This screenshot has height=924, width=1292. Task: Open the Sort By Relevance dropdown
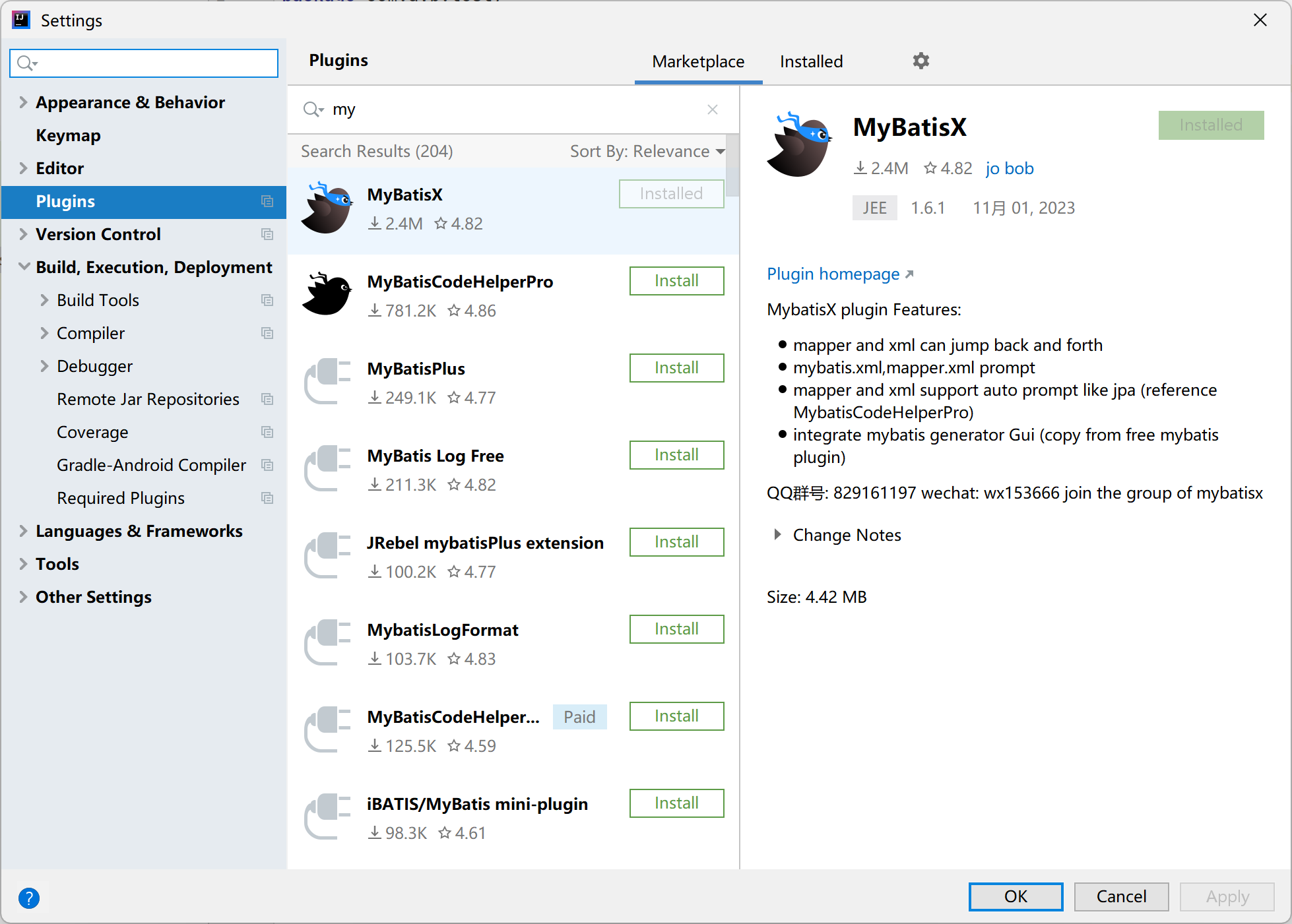pos(647,152)
